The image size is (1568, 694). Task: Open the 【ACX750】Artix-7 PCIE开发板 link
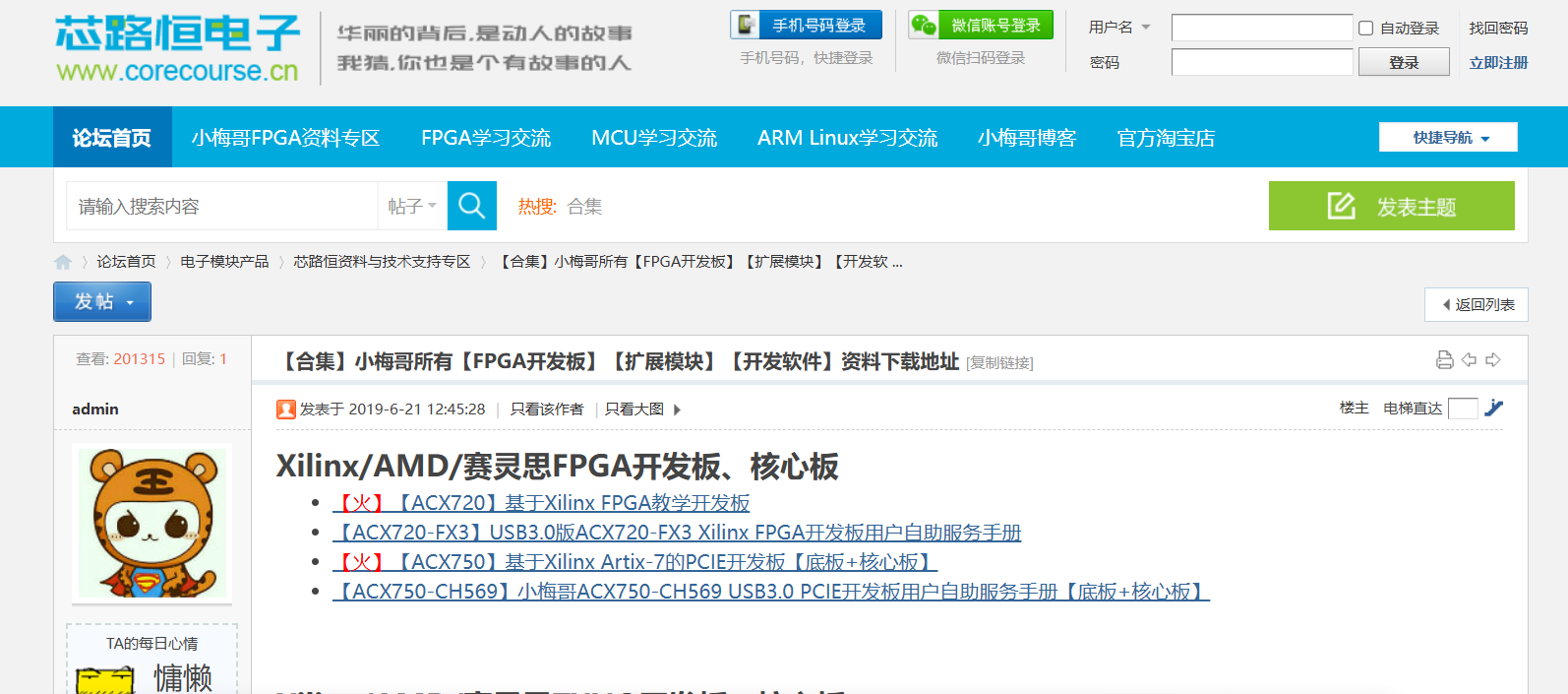[635, 562]
